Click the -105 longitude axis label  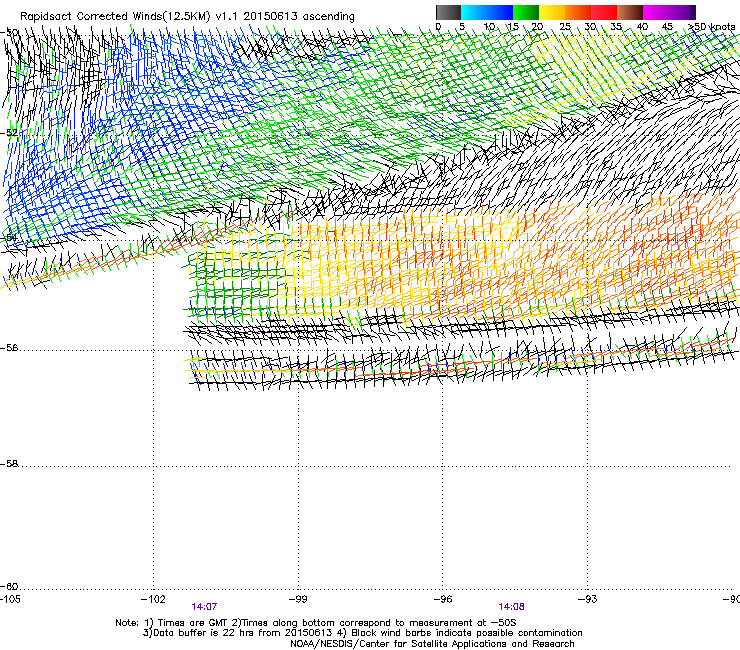[x=10, y=599]
